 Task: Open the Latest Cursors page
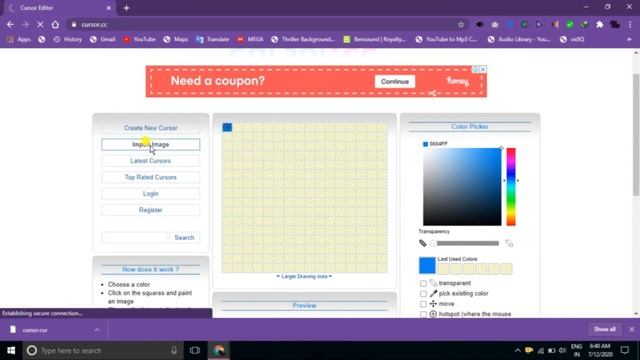click(x=151, y=161)
